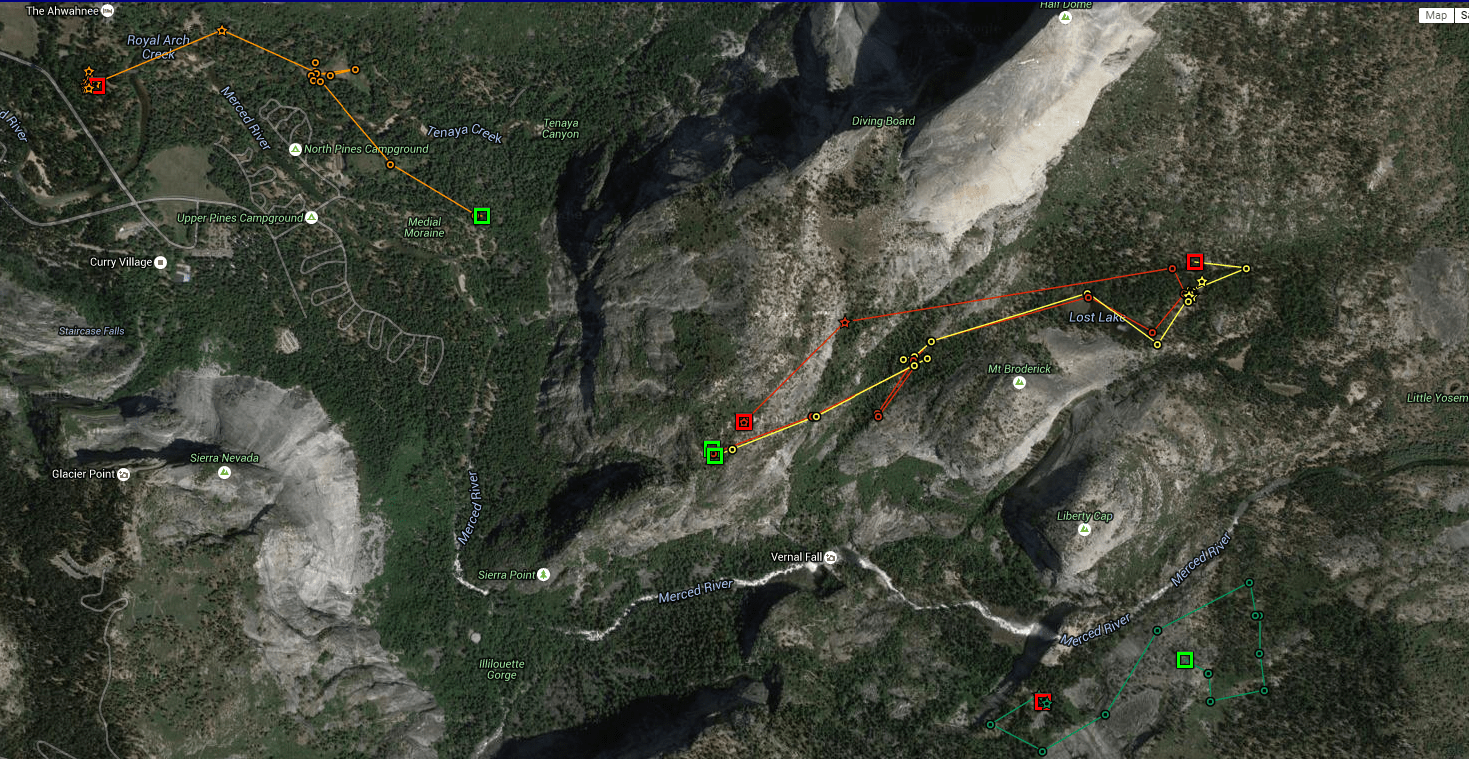1469x759 pixels.
Task: Click the Mt Broderick mountain icon
Action: pos(1019,382)
